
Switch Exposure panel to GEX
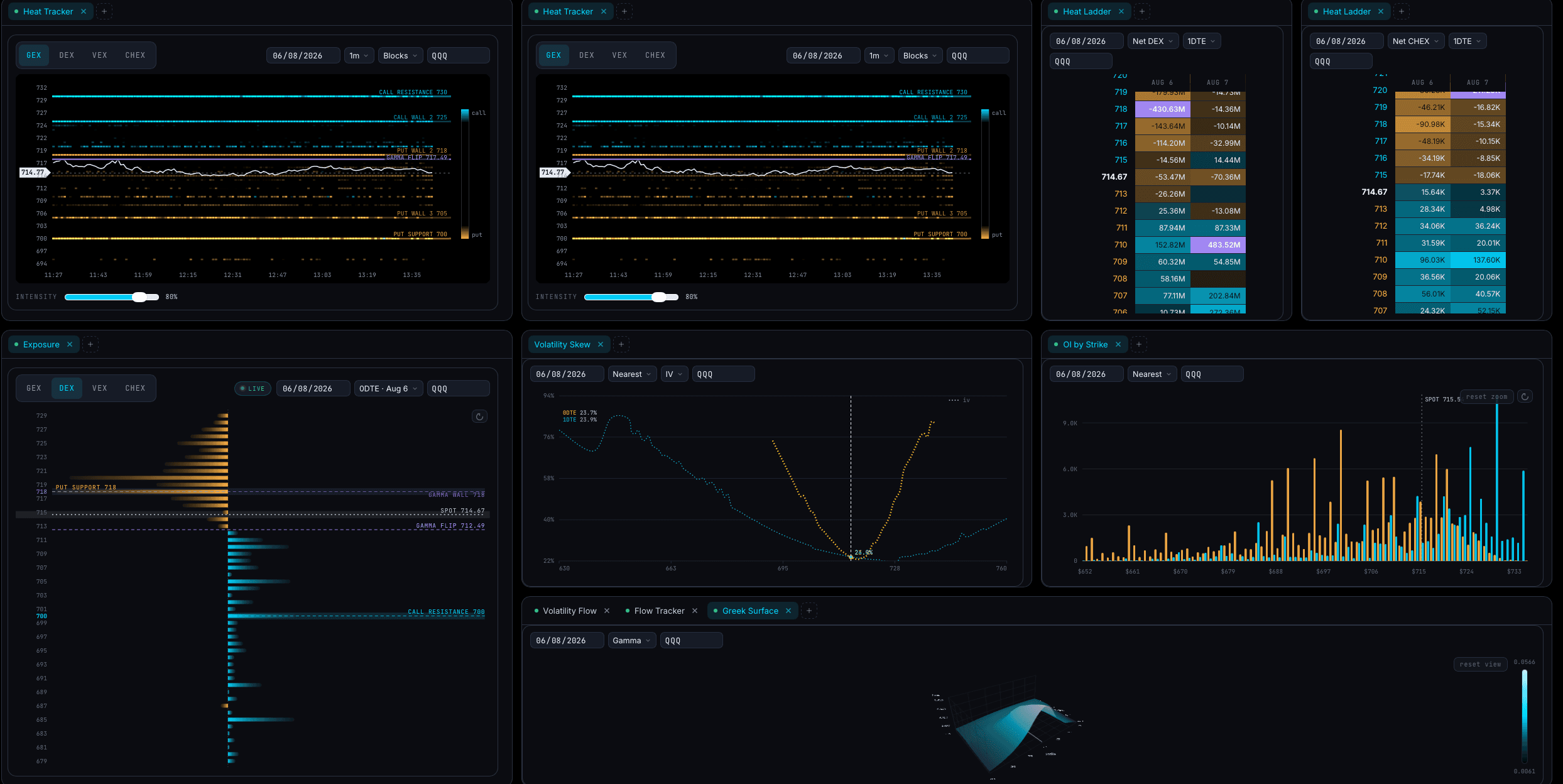pyautogui.click(x=34, y=388)
